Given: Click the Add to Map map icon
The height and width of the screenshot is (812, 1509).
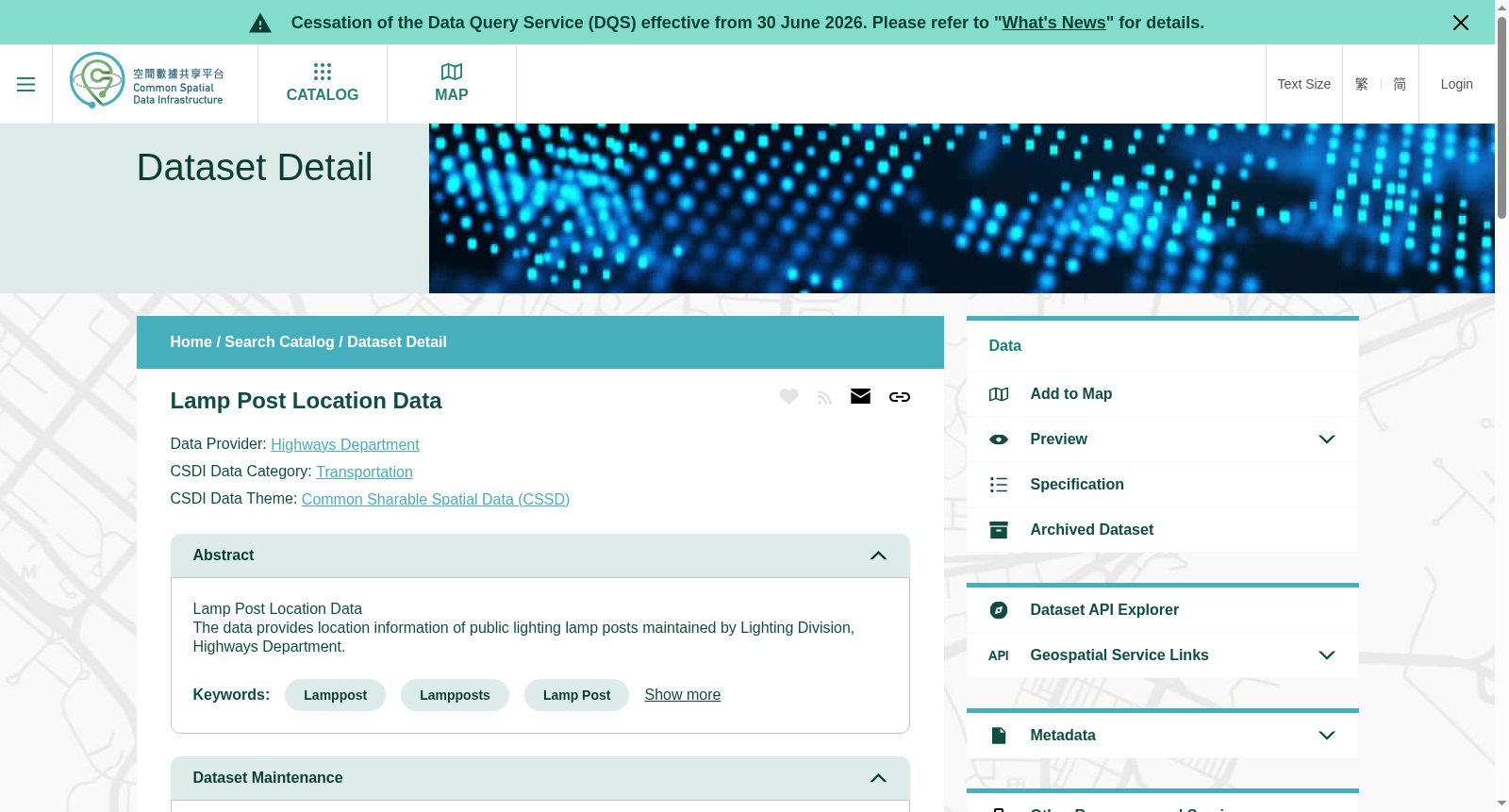Looking at the screenshot, I should coord(999,394).
